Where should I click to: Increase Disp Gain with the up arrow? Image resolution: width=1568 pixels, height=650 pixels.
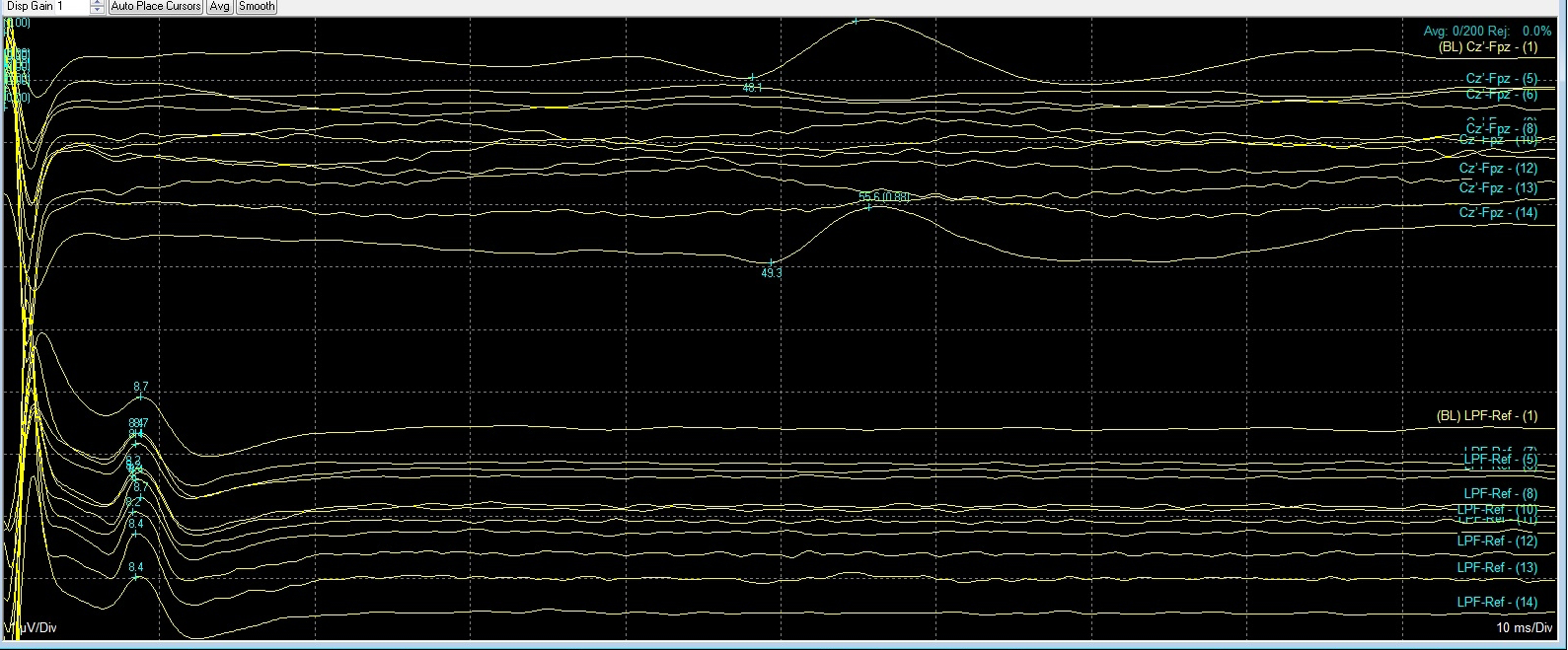(x=97, y=3)
